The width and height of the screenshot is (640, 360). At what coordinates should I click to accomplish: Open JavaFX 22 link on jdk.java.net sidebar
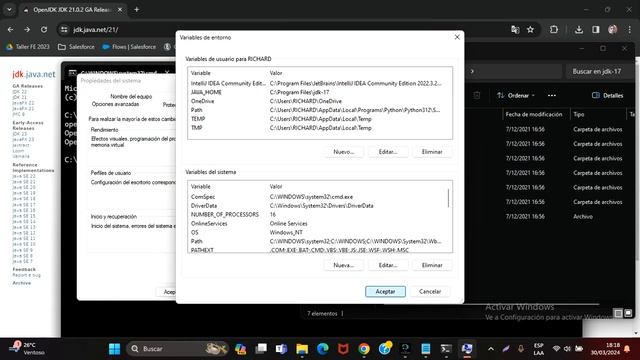pos(23,103)
